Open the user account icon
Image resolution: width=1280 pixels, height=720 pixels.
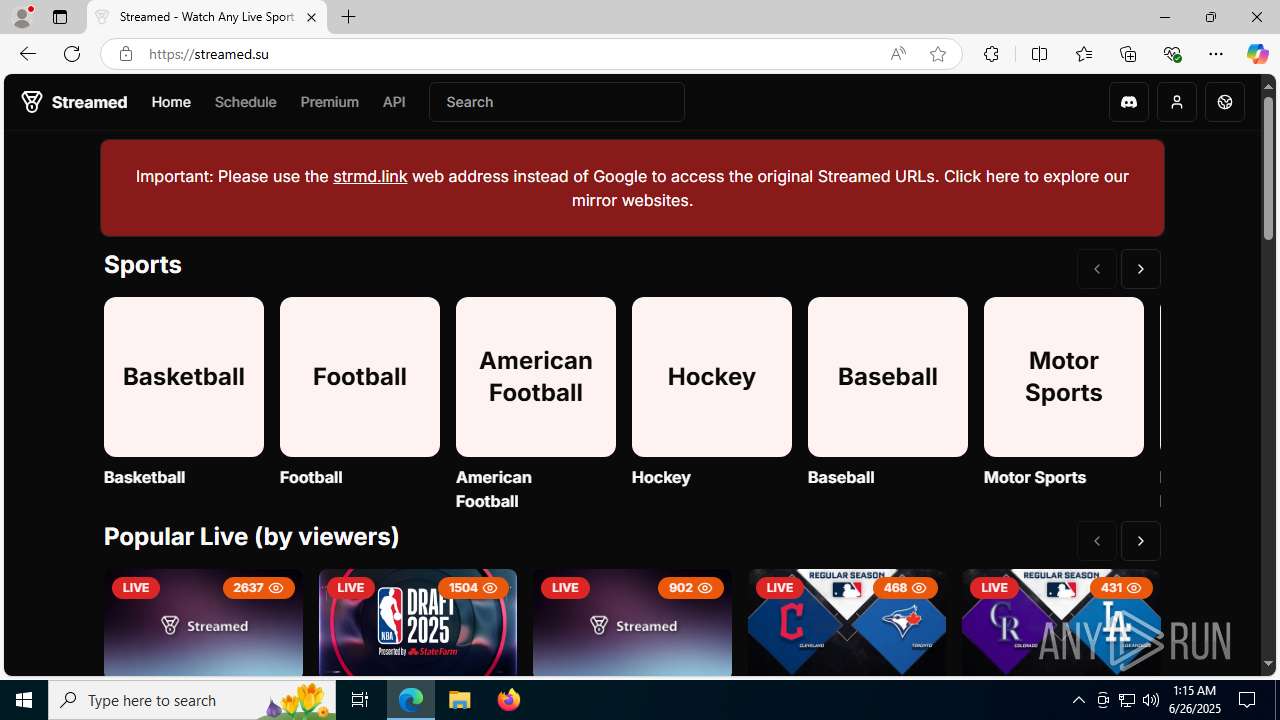(x=1177, y=102)
